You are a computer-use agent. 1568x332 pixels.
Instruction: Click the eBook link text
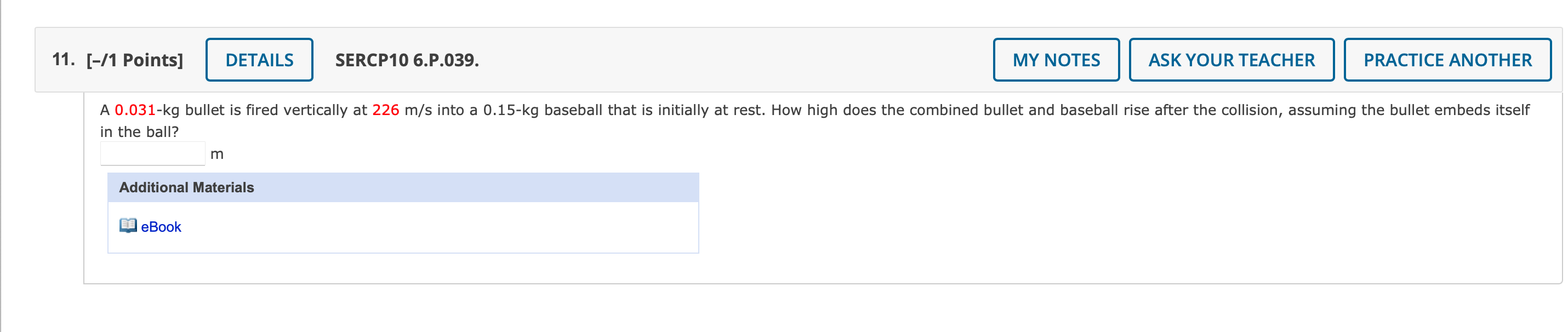pyautogui.click(x=161, y=227)
